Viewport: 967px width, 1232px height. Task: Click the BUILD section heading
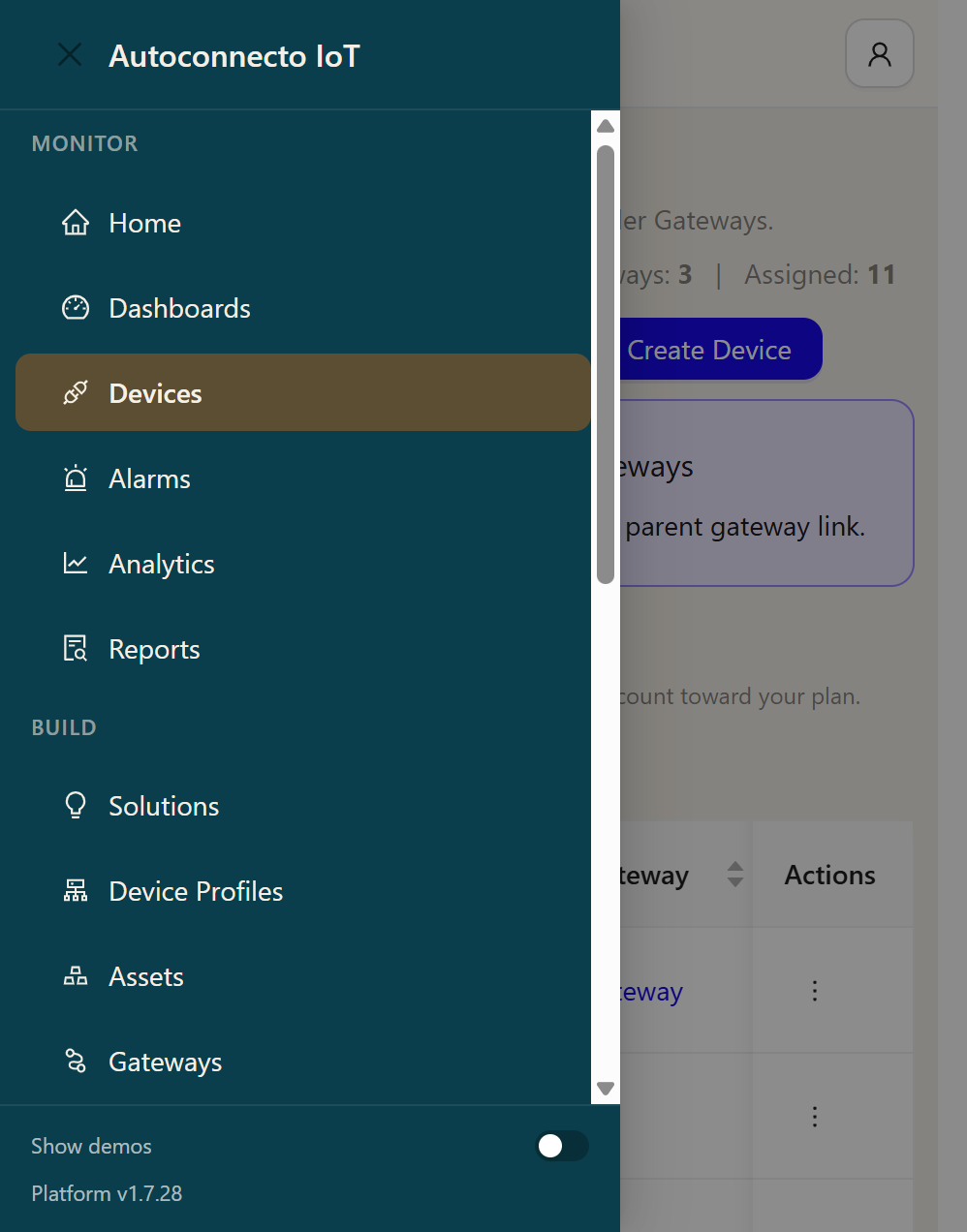[64, 727]
